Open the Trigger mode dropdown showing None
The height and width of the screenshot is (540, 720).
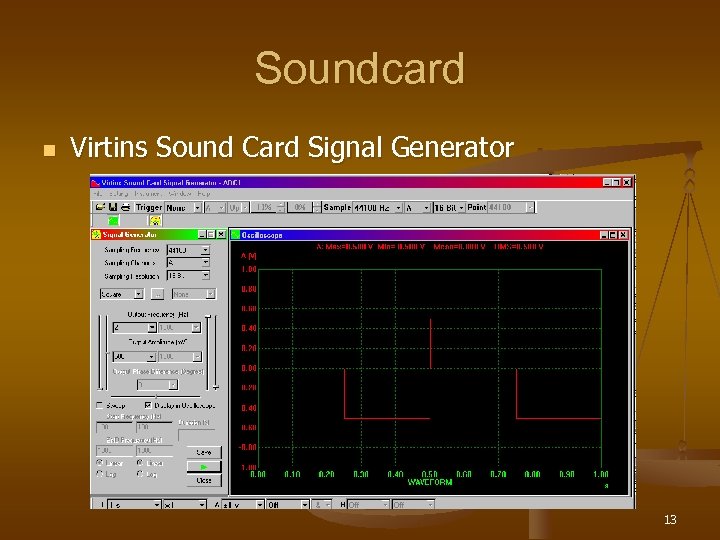point(183,208)
